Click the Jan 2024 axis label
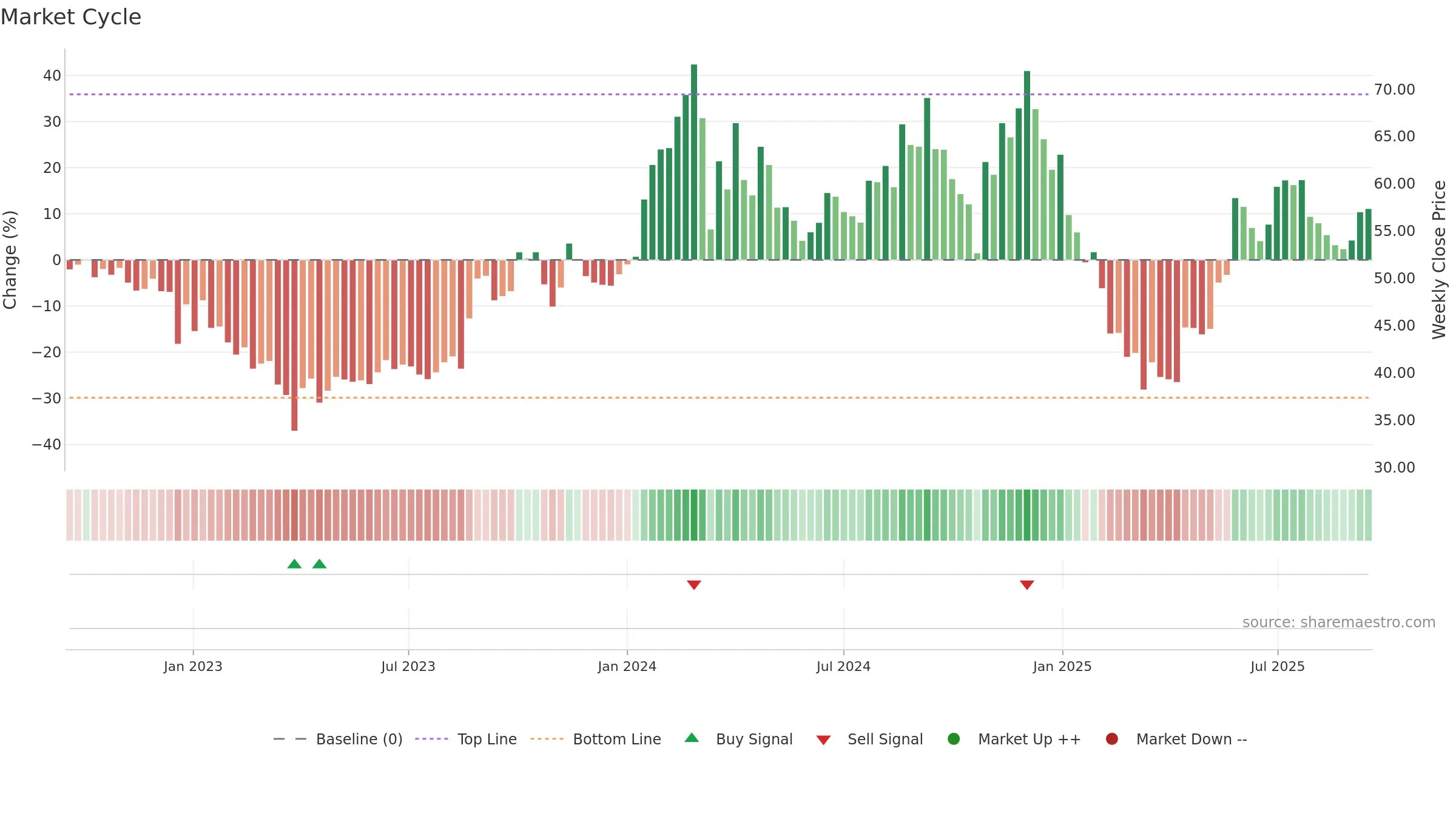The image size is (1456, 819). coord(627,667)
